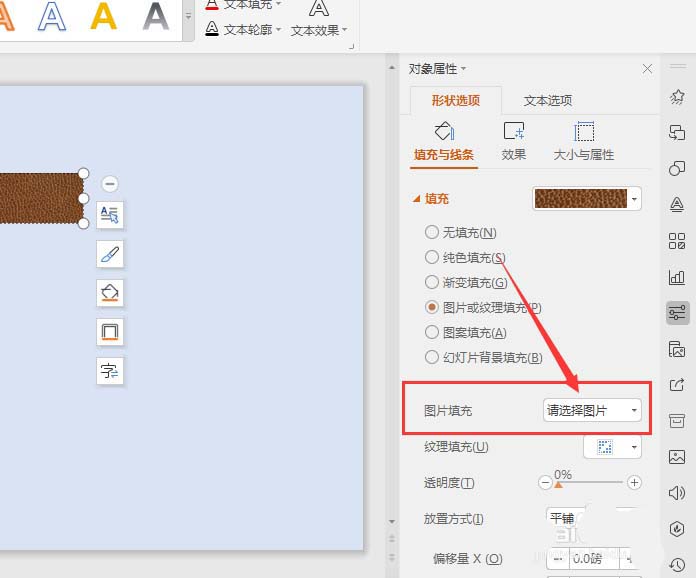This screenshot has height=578, width=696.
Task: Click the shape outline floating icon
Action: pyautogui.click(x=110, y=332)
